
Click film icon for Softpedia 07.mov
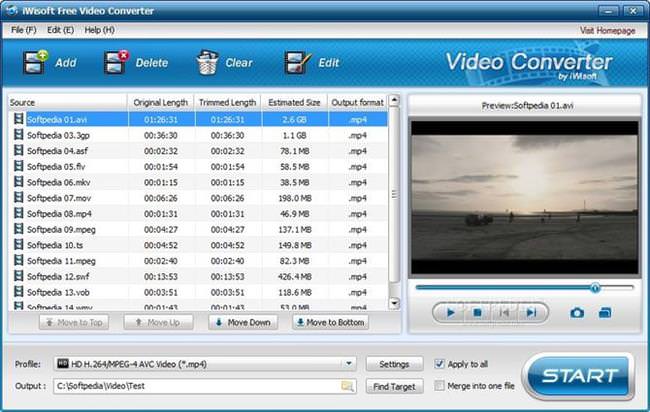pos(18,198)
